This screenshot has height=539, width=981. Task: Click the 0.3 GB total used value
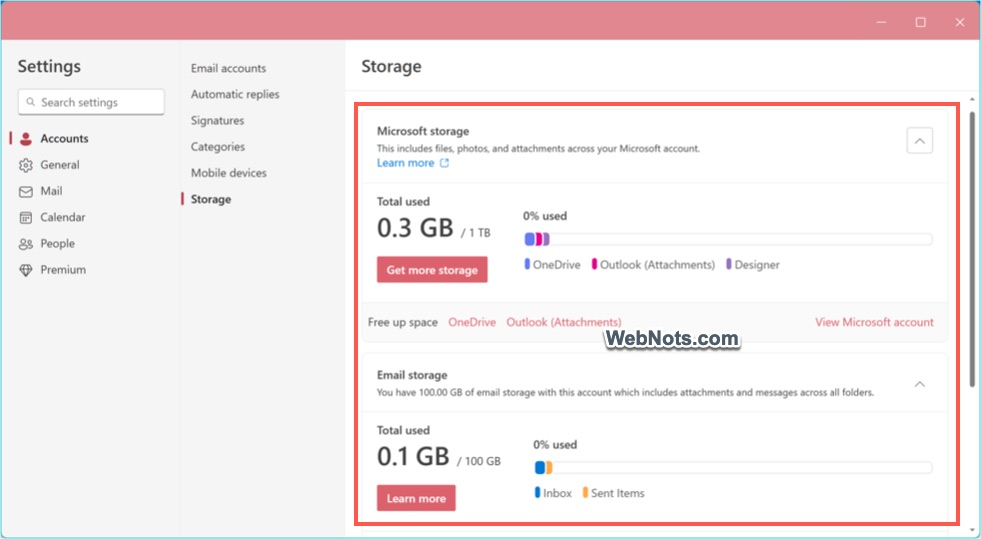[415, 228]
